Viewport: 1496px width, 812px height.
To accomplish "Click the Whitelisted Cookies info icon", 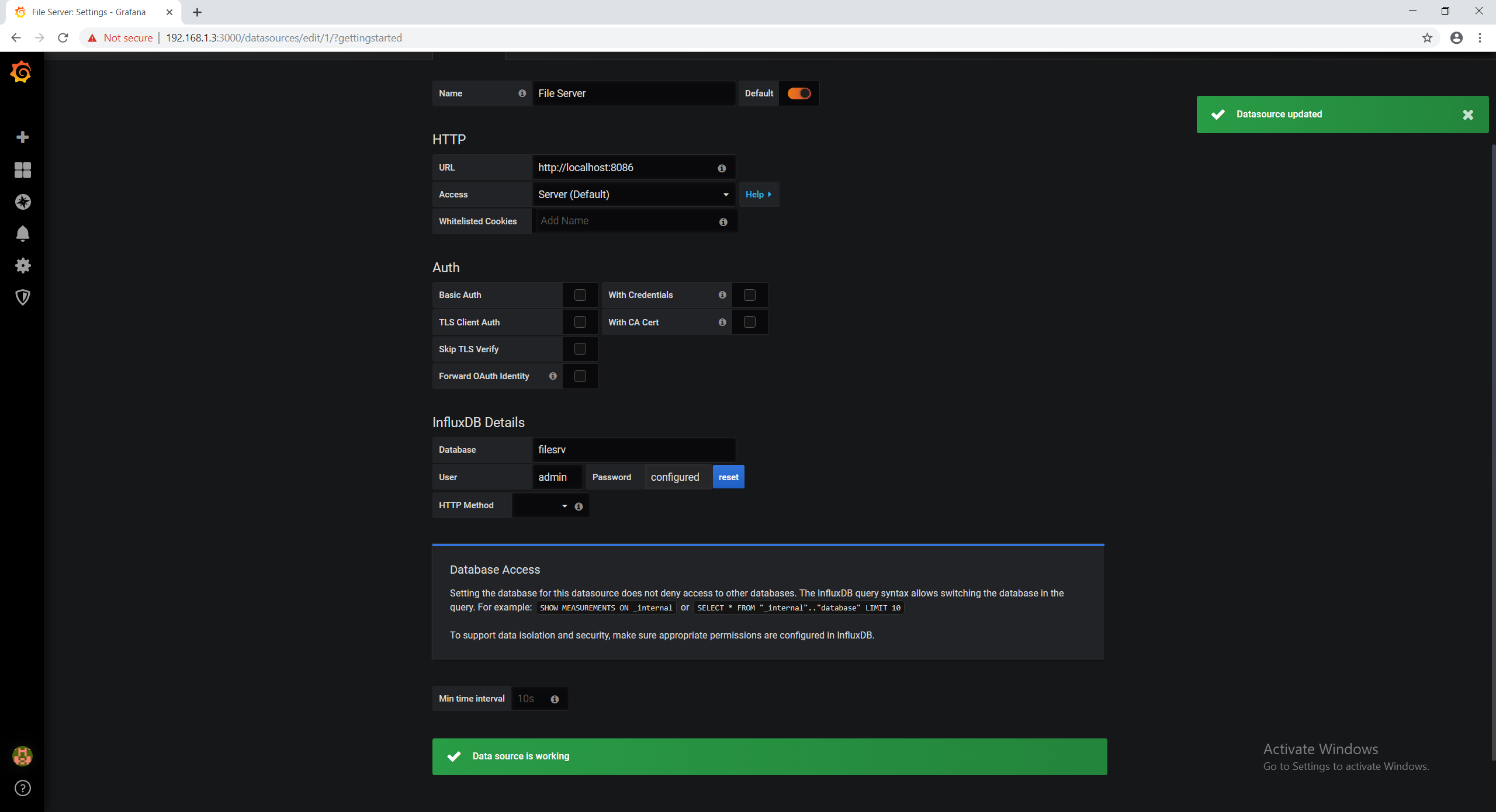I will click(x=723, y=222).
